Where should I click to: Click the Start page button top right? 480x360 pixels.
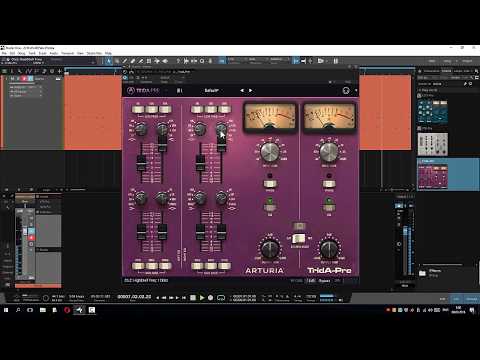[432, 61]
